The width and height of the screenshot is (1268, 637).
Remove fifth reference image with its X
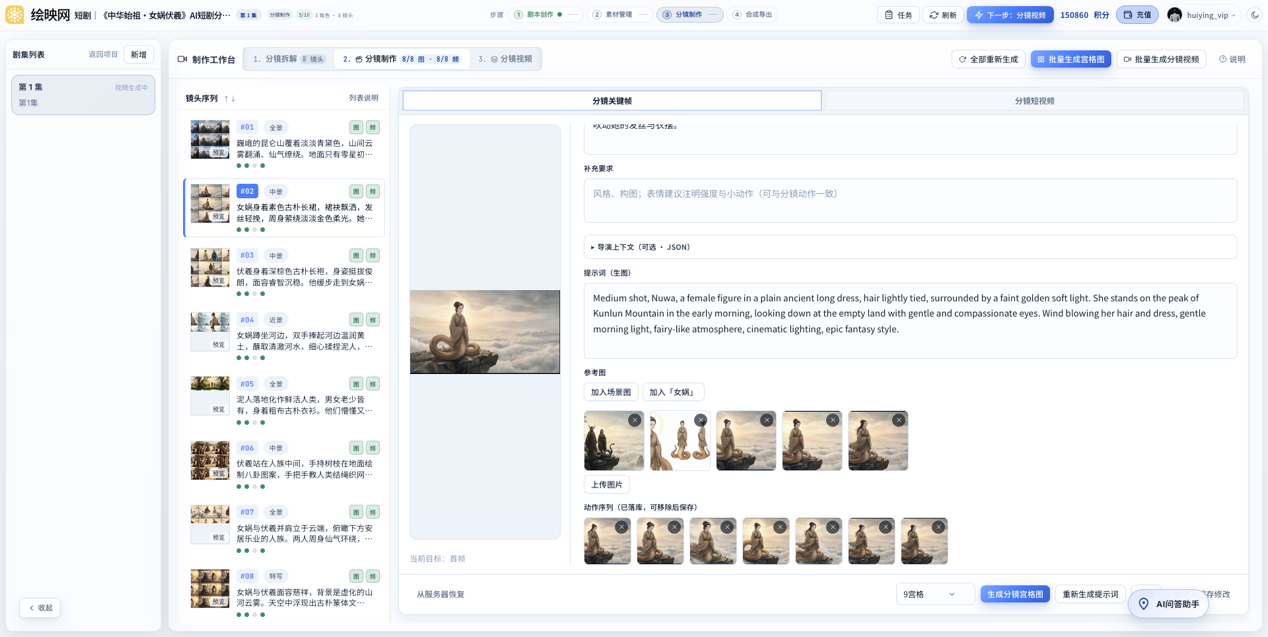899,420
